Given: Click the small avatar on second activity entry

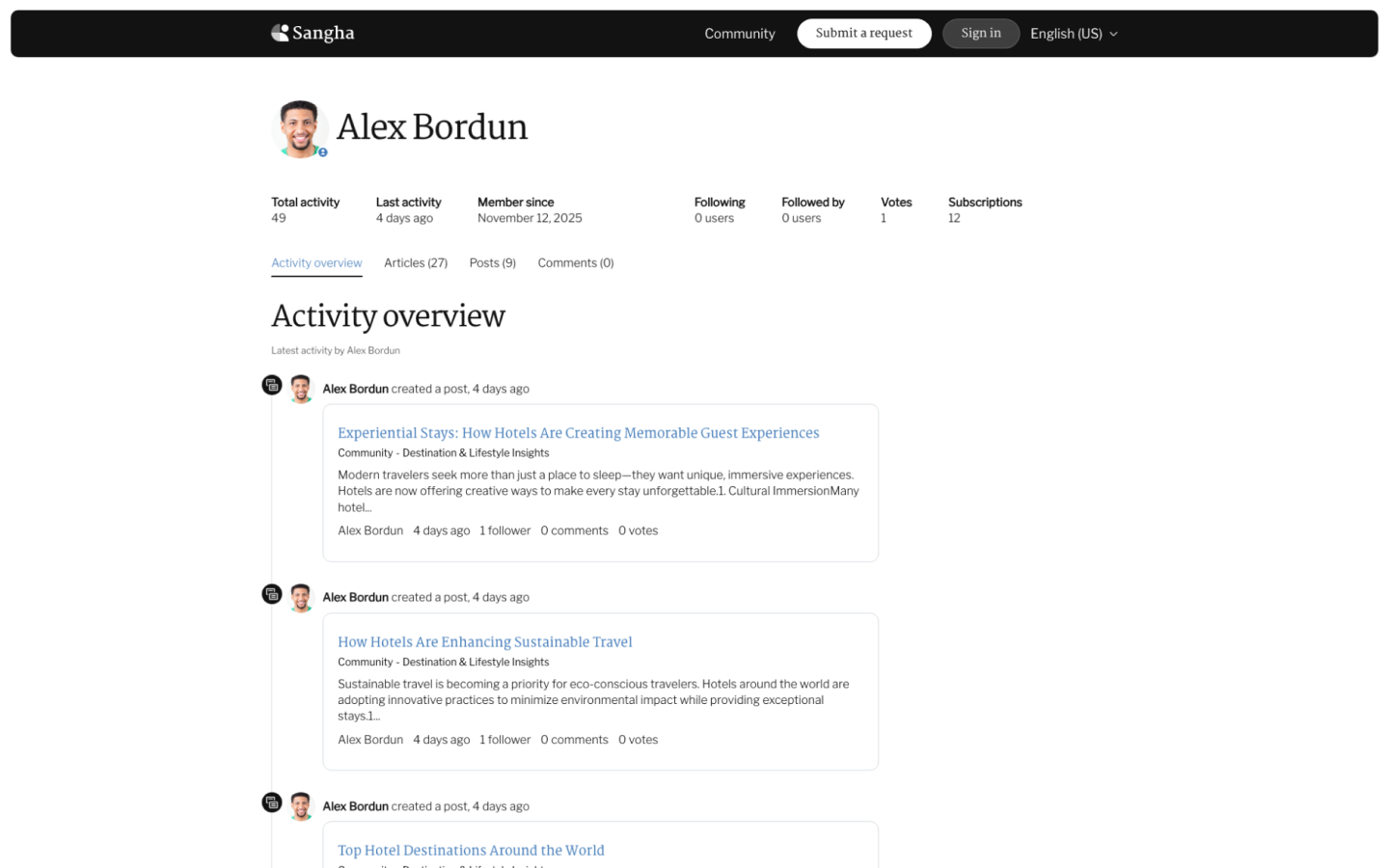Looking at the screenshot, I should [x=301, y=598].
